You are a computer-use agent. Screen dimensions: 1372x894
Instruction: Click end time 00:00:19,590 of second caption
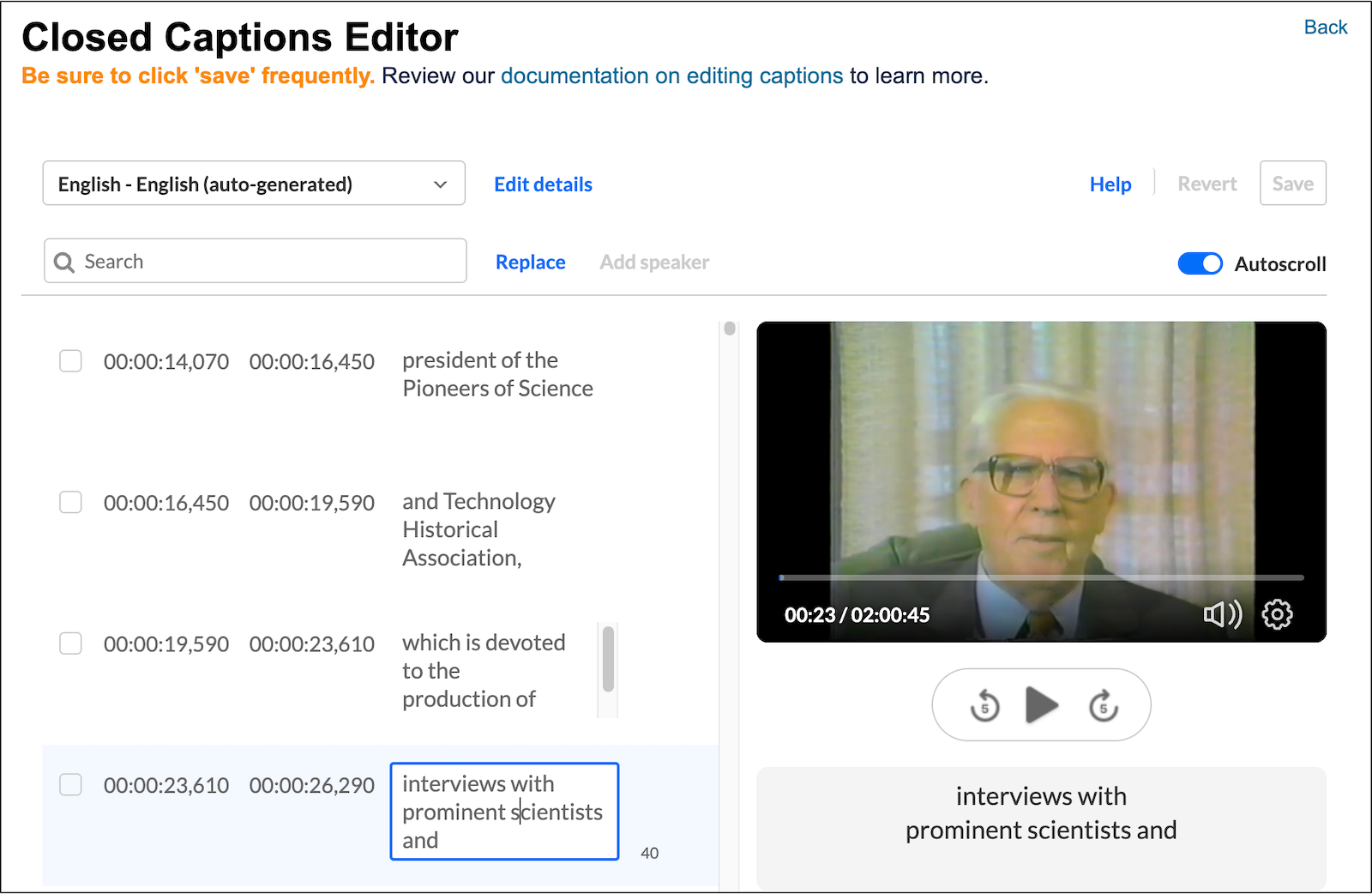[312, 503]
